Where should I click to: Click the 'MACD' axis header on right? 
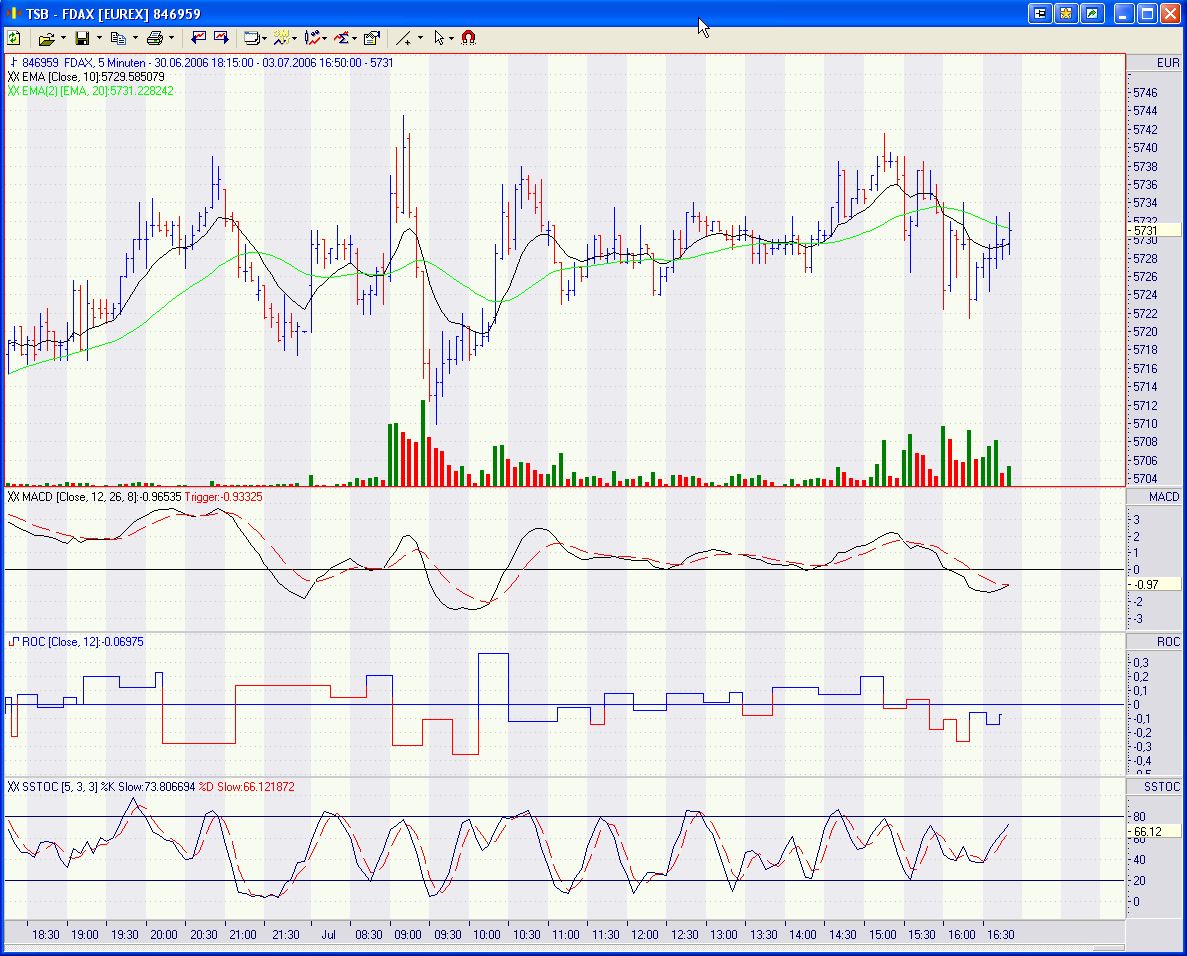click(1164, 497)
